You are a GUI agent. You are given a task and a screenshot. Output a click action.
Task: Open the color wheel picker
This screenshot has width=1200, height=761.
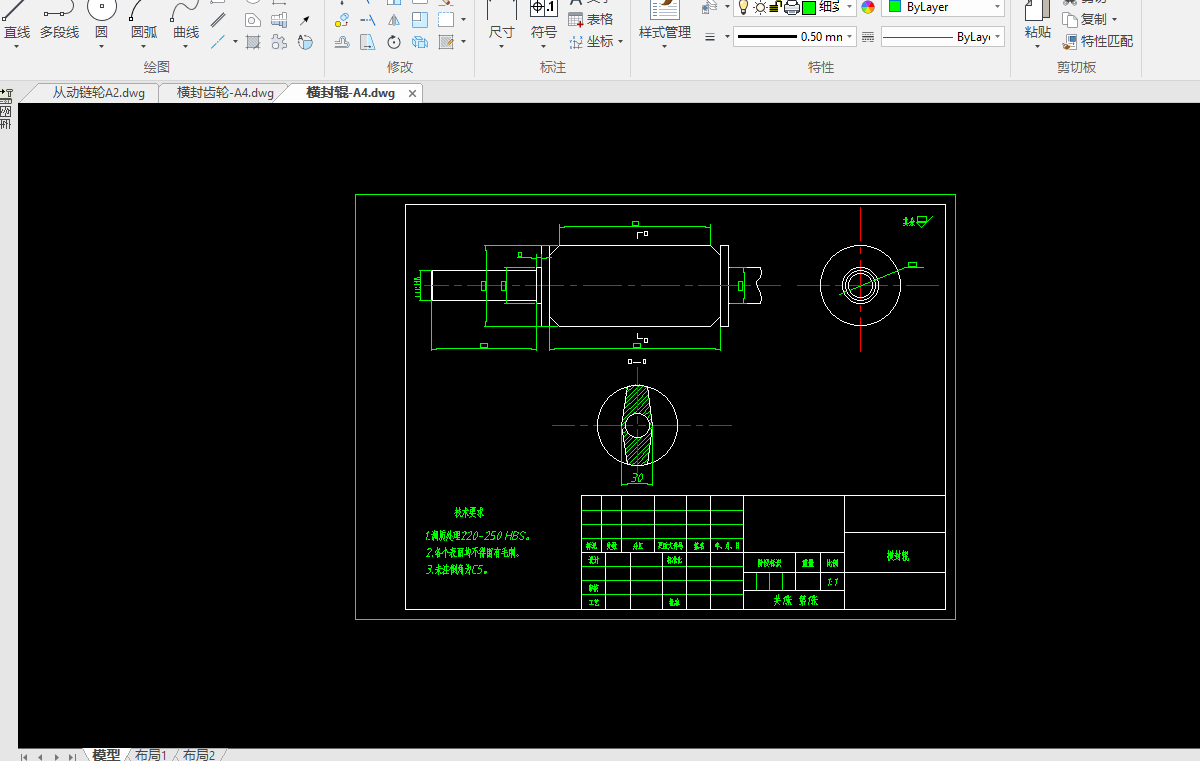tap(867, 8)
